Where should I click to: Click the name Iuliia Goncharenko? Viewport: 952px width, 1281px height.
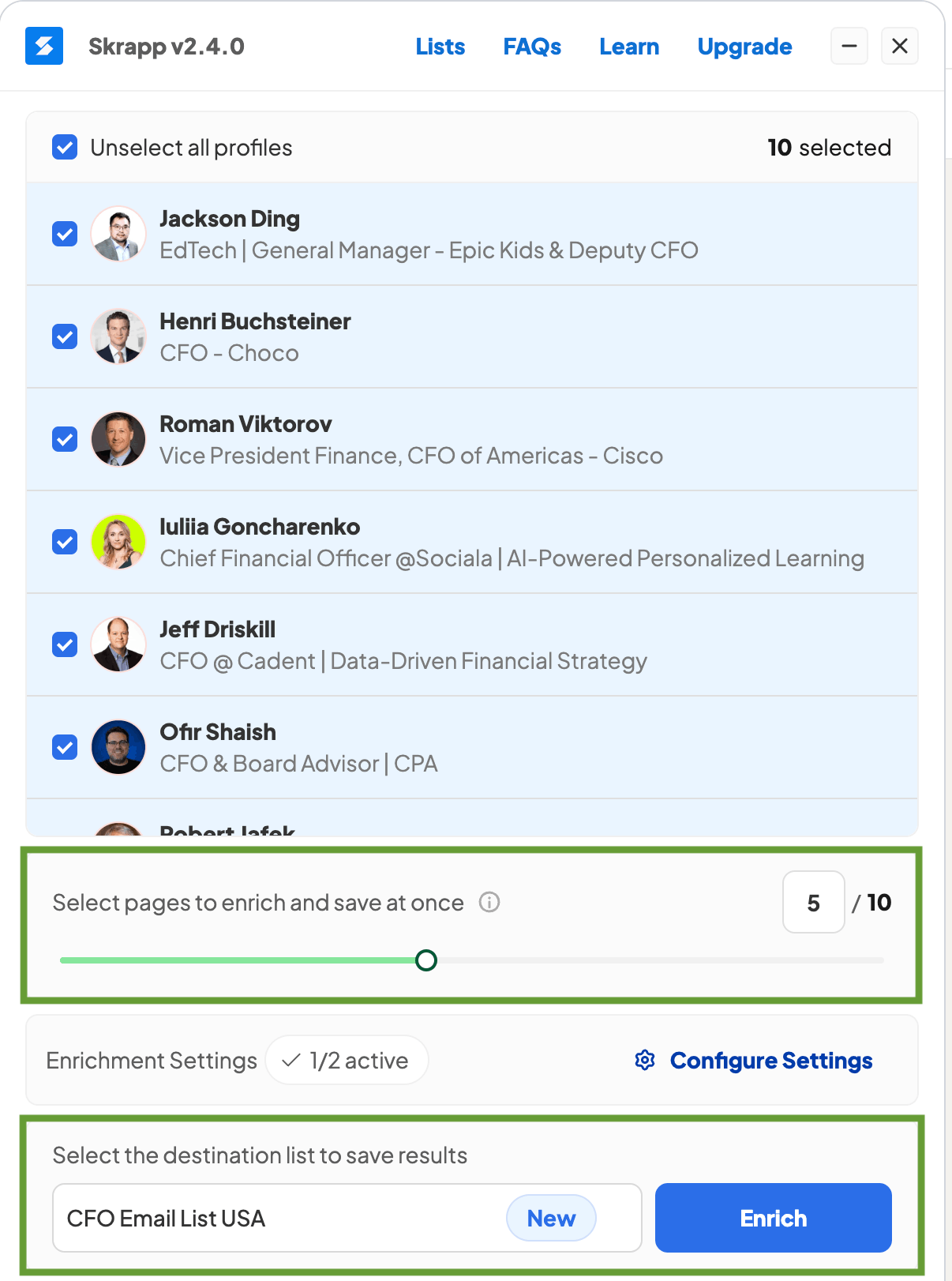(x=260, y=527)
